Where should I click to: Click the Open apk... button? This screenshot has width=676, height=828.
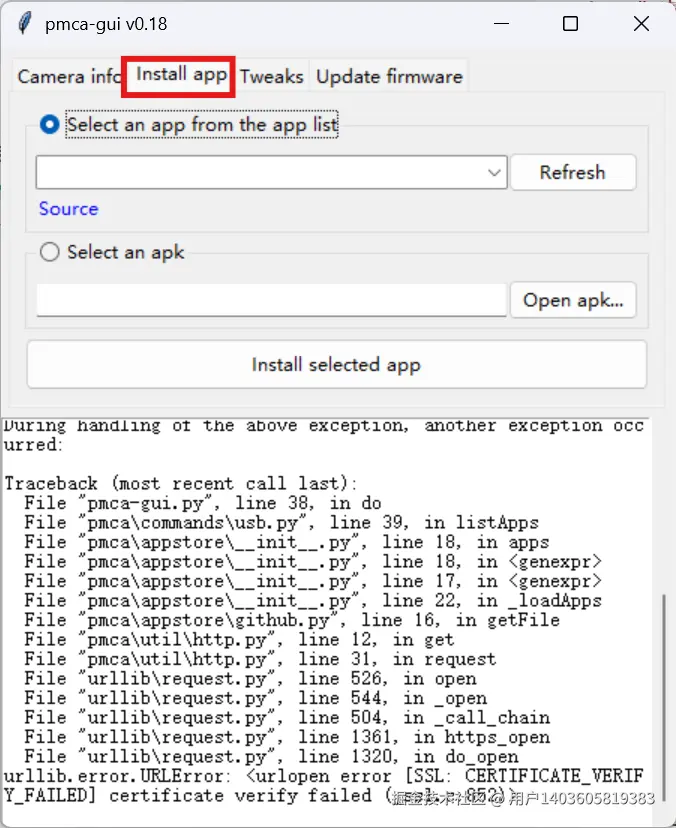573,300
